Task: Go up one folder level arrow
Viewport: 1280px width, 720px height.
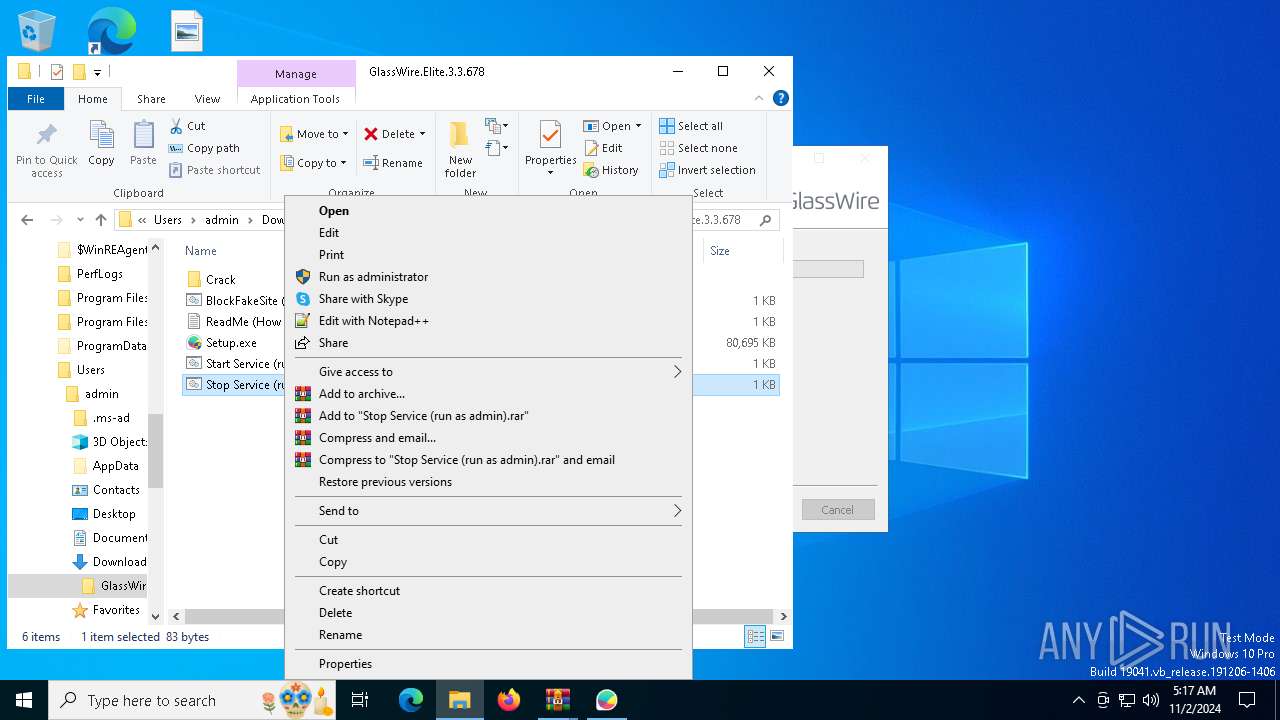Action: (101, 220)
